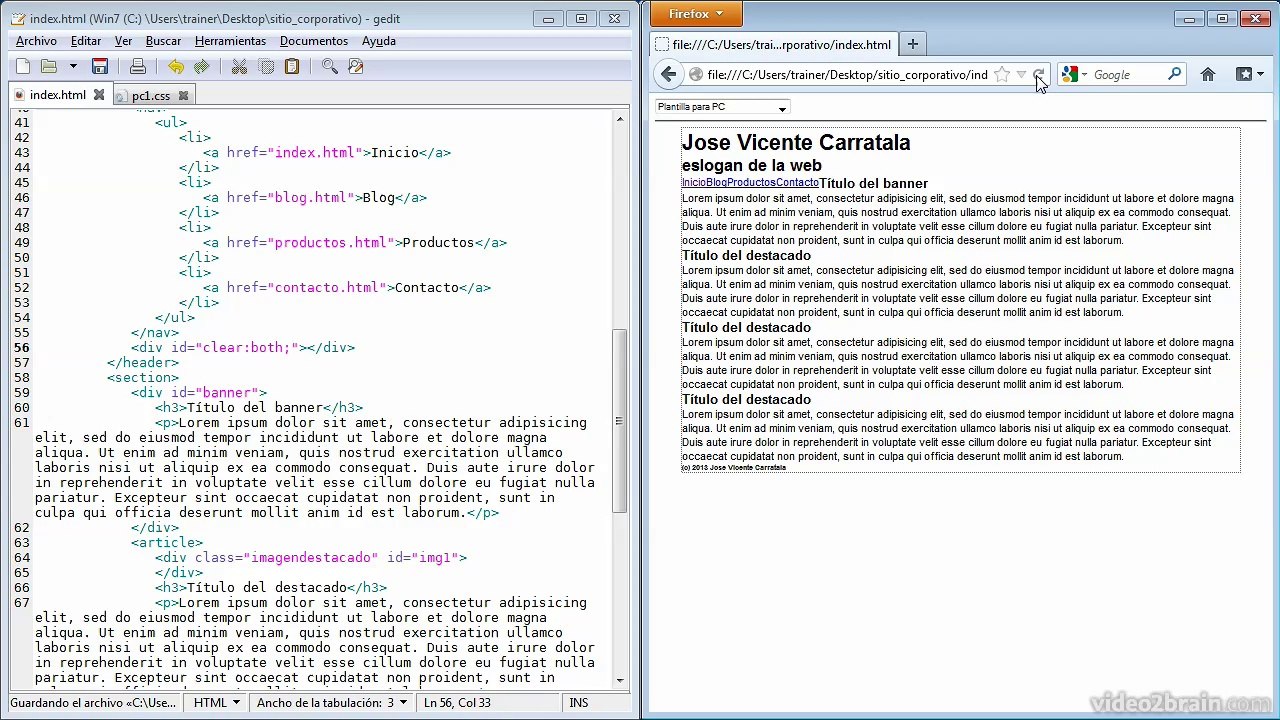1280x720 pixels.
Task: Select the Firefox index.html browser tab
Action: pos(773,44)
